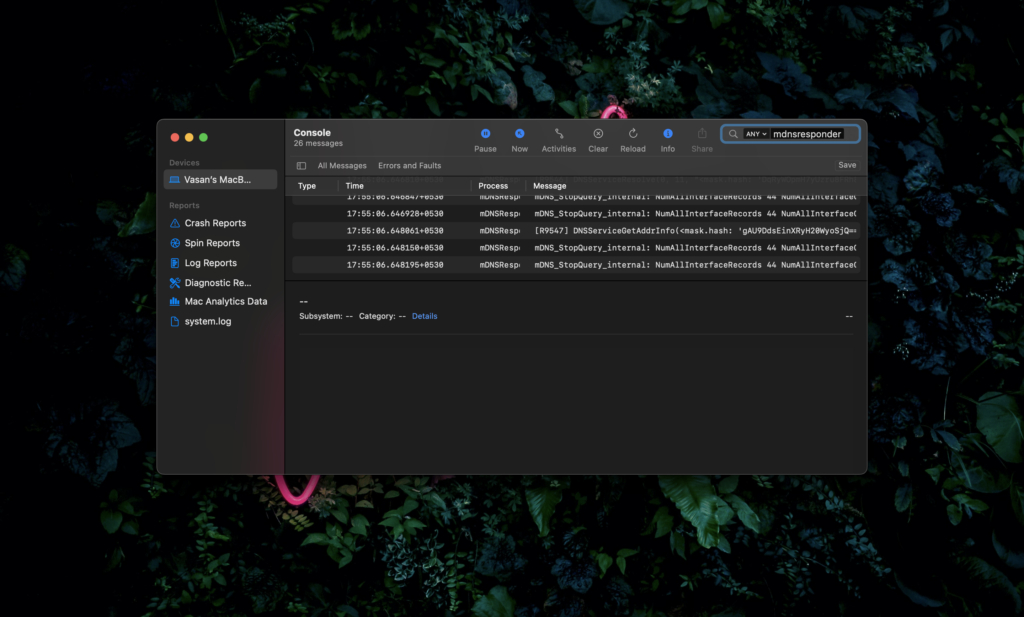Toggle the Info pane
The height and width of the screenshot is (617, 1024).
[x=667, y=140]
